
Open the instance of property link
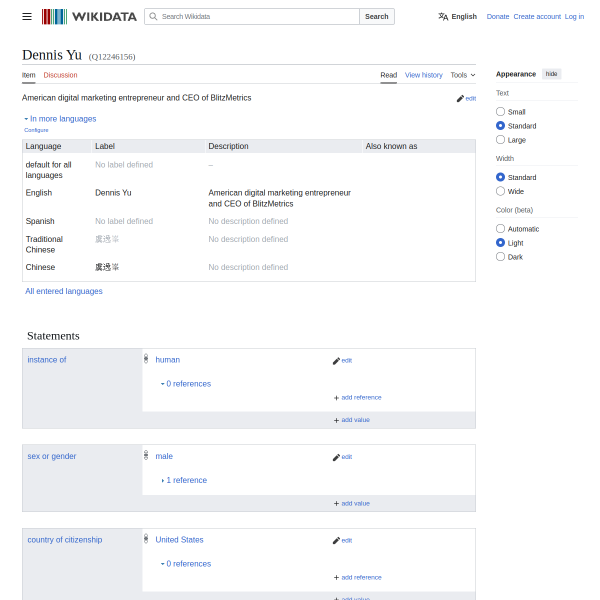pos(47,360)
